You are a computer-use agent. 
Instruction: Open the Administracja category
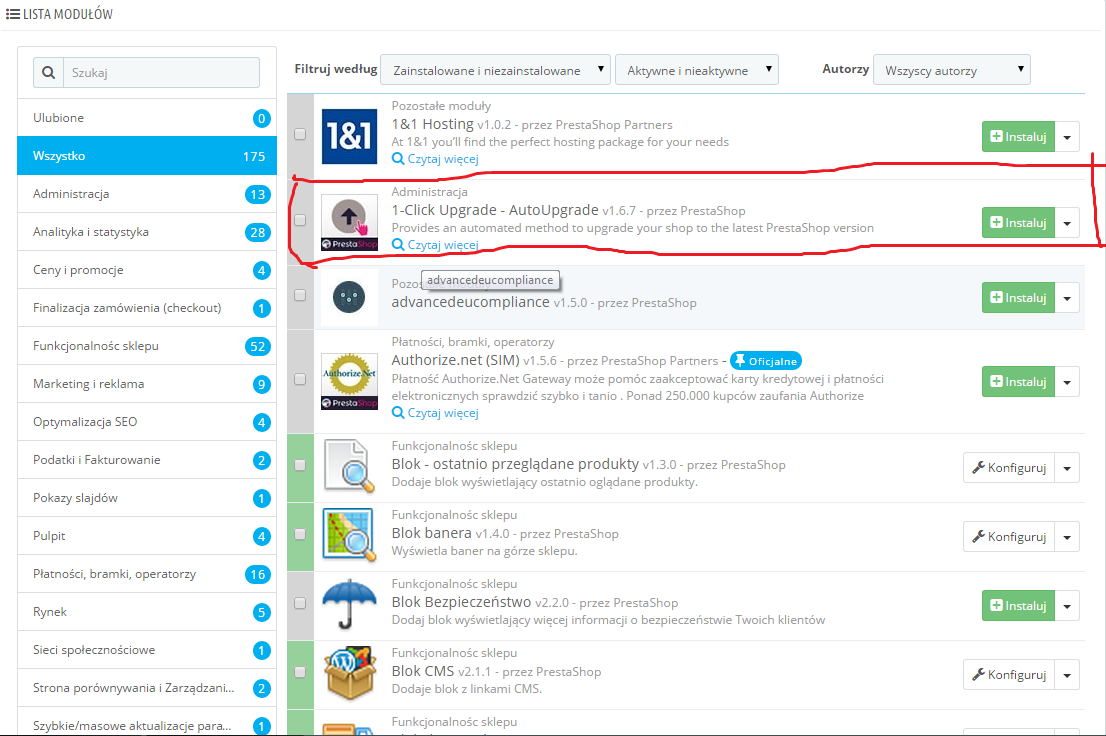coord(147,194)
